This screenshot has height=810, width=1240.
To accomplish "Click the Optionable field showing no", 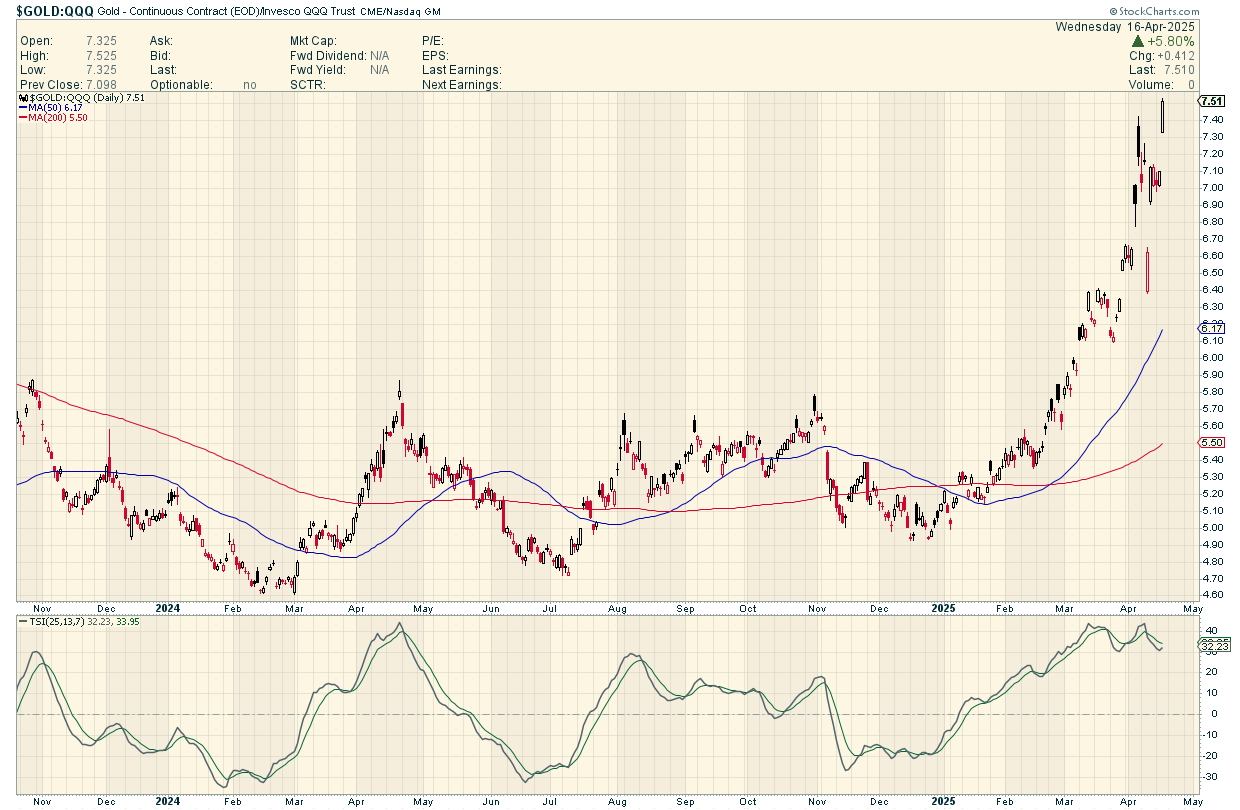I will (x=249, y=85).
